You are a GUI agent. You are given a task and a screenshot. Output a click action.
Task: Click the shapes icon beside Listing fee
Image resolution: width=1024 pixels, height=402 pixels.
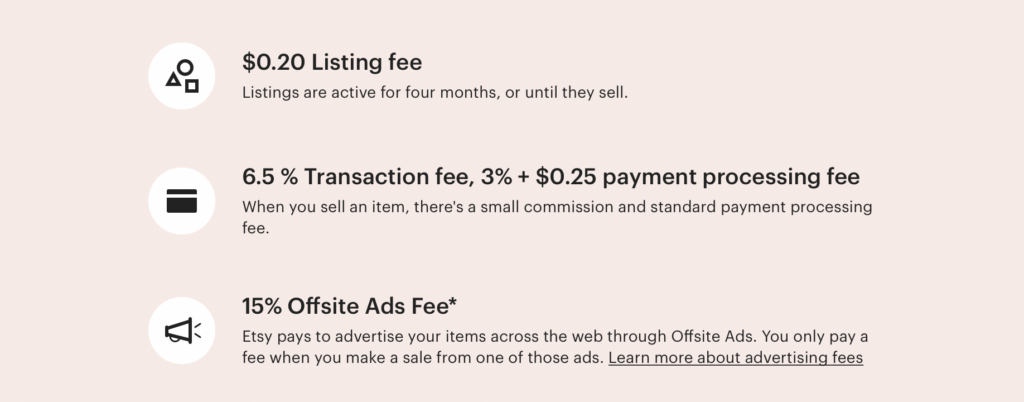(182, 76)
